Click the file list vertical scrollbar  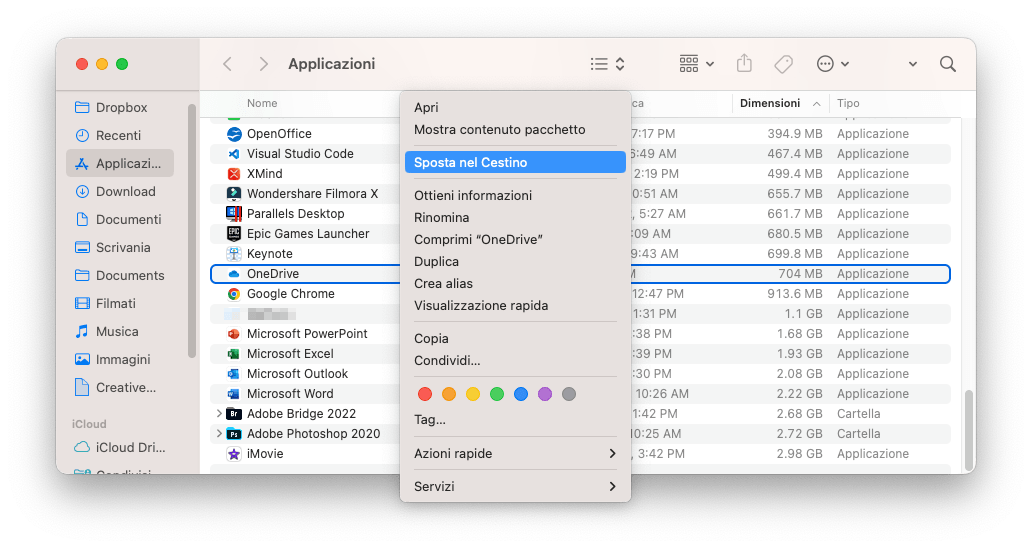[x=968, y=429]
